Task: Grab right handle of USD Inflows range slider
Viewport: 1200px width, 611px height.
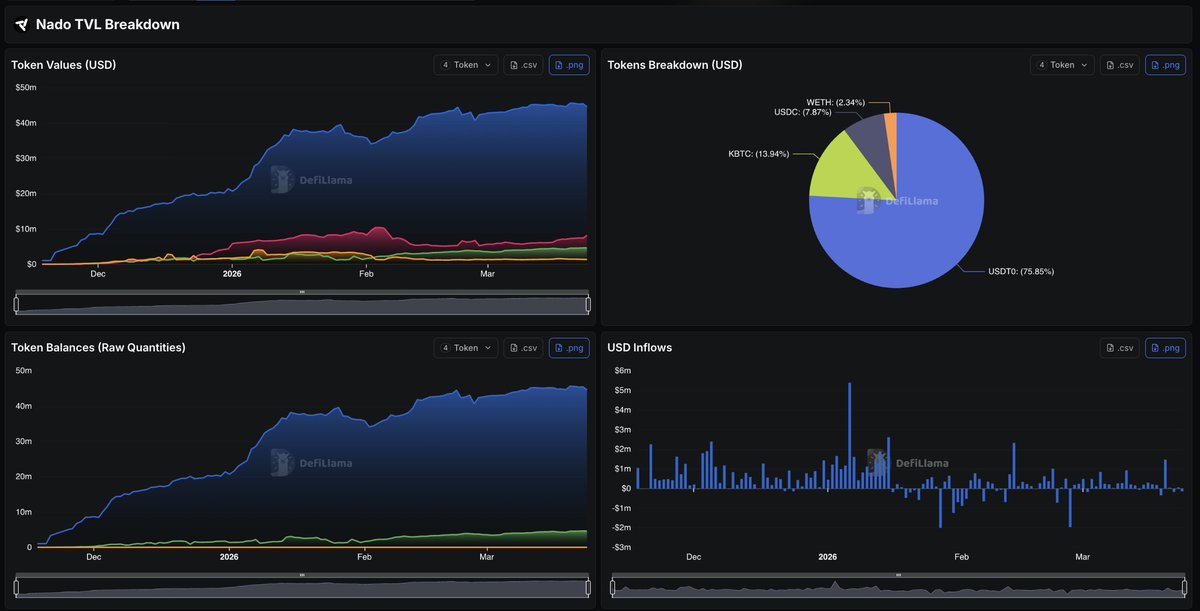Action: pyautogui.click(x=1185, y=587)
